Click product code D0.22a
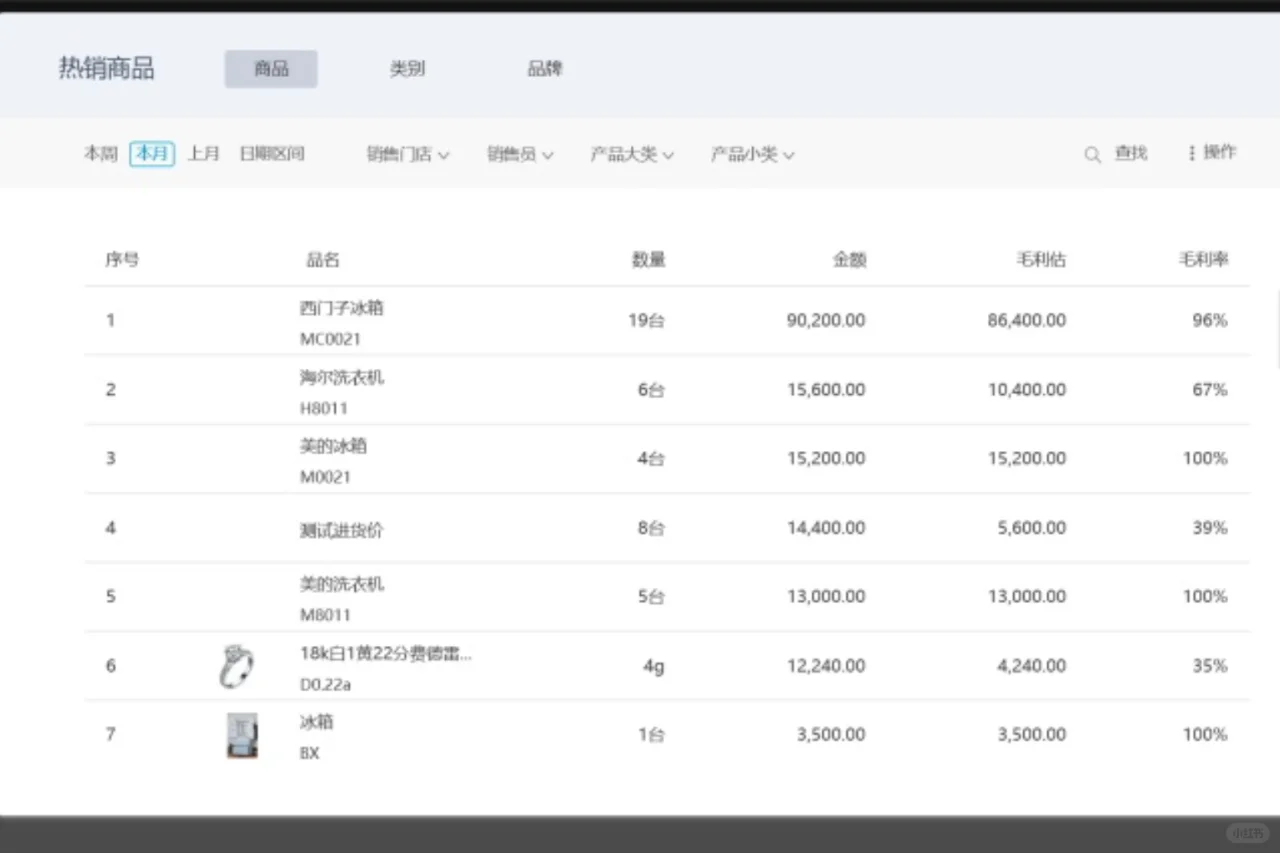 point(326,685)
